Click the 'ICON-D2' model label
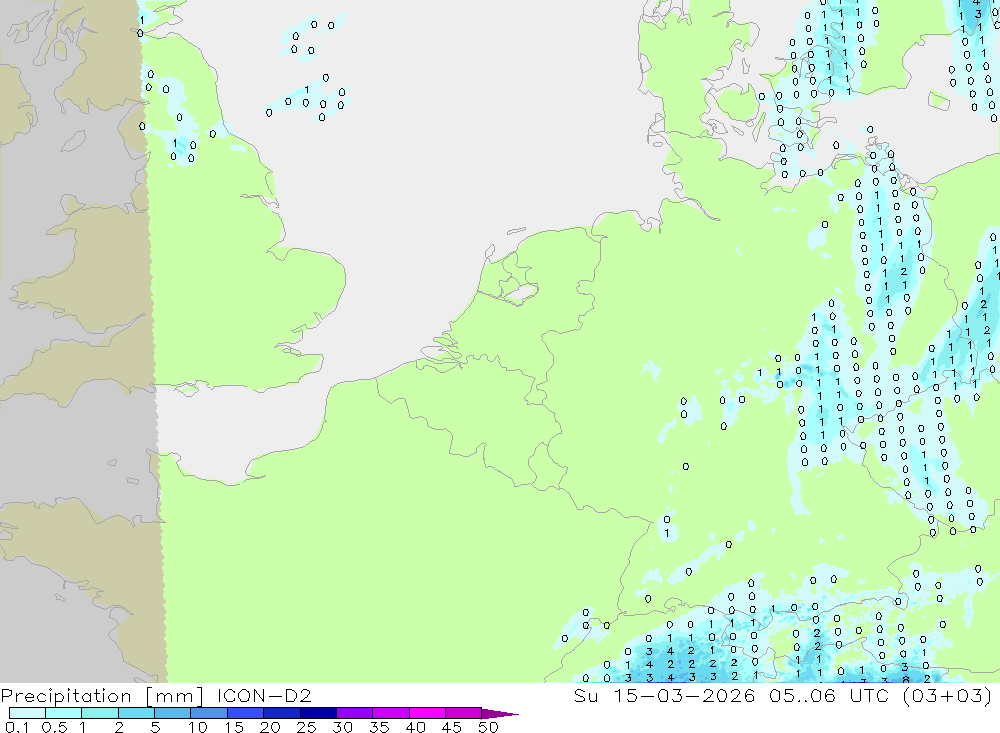The height and width of the screenshot is (733, 1000). coord(264,695)
